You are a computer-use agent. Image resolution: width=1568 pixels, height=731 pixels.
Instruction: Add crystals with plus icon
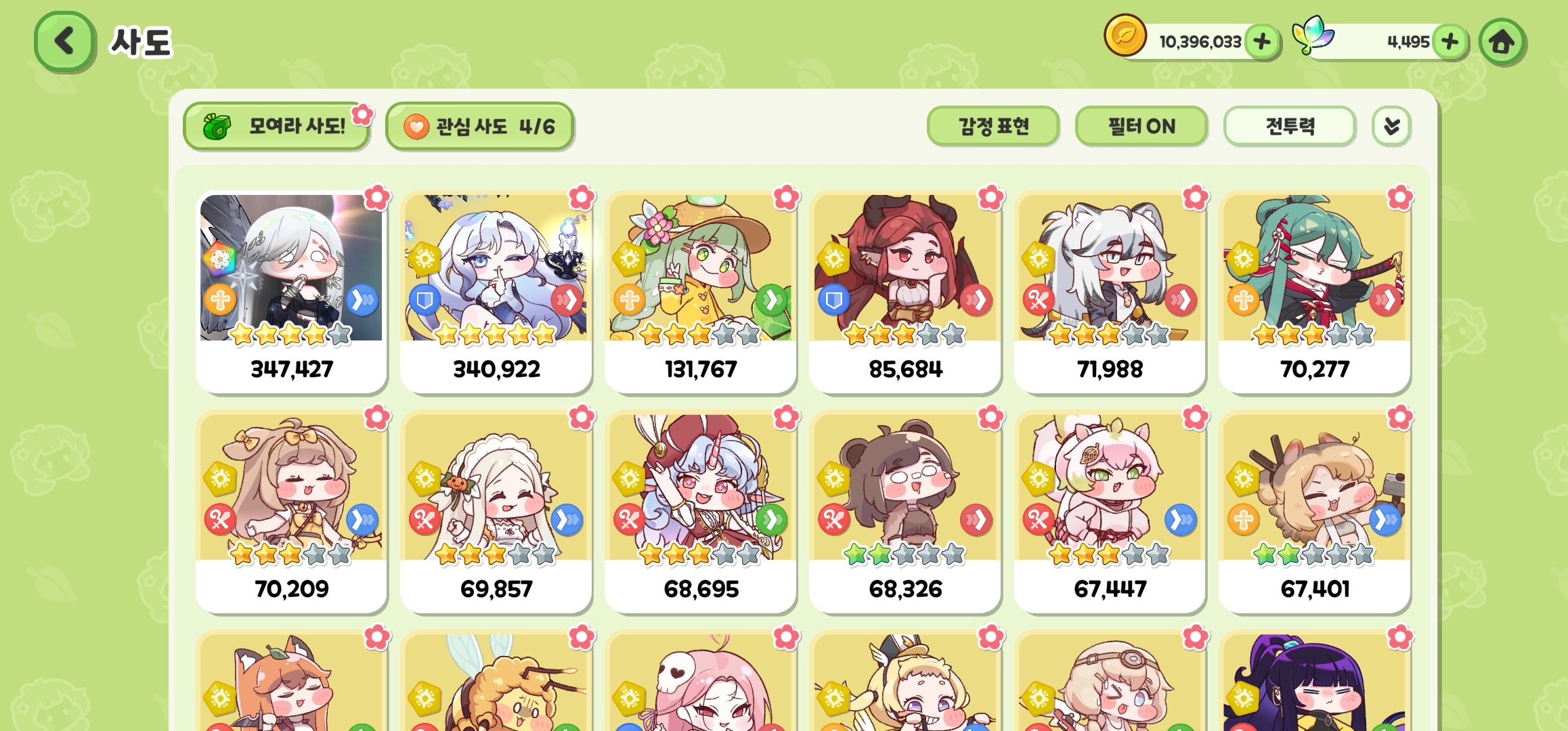tap(1450, 42)
